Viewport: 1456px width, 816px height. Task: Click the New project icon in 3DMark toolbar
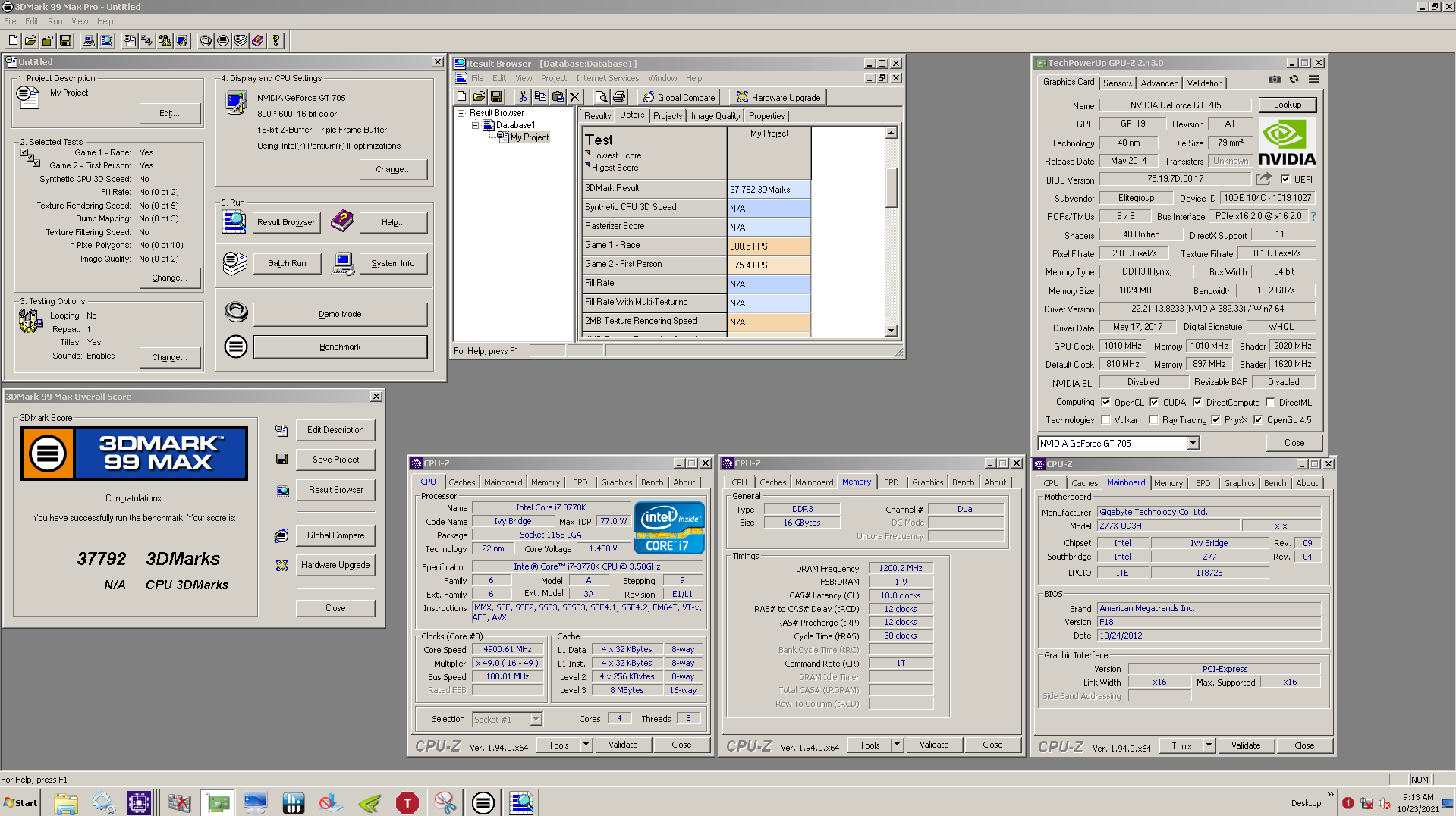13,40
